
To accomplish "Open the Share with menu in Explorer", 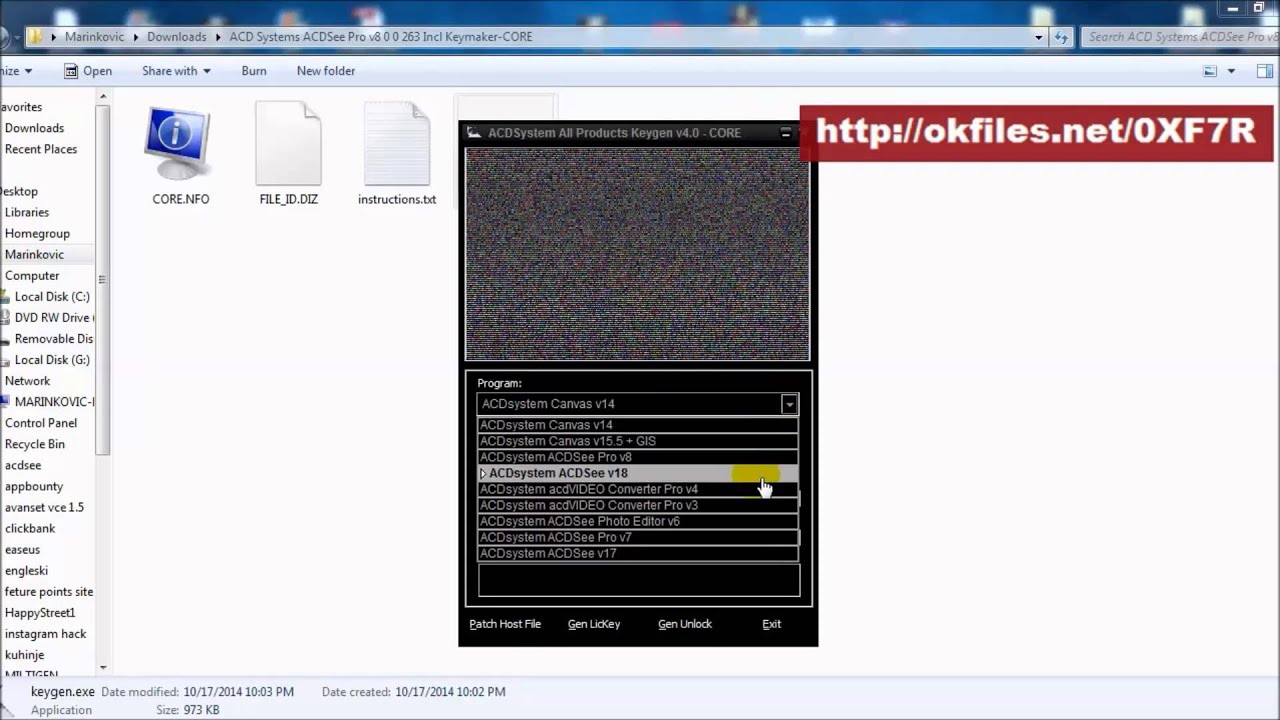I will [x=176, y=71].
